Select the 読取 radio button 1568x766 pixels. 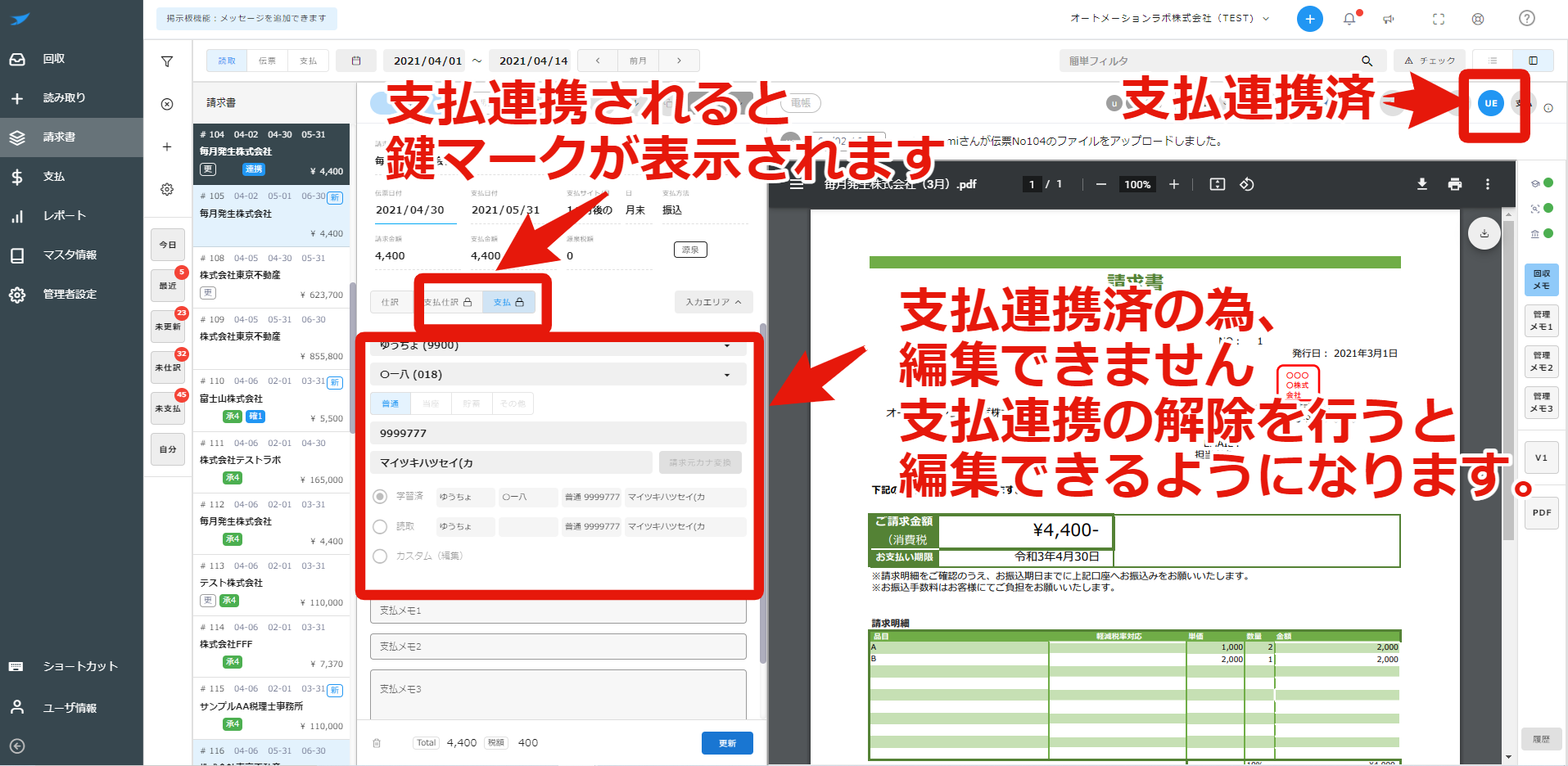[380, 526]
